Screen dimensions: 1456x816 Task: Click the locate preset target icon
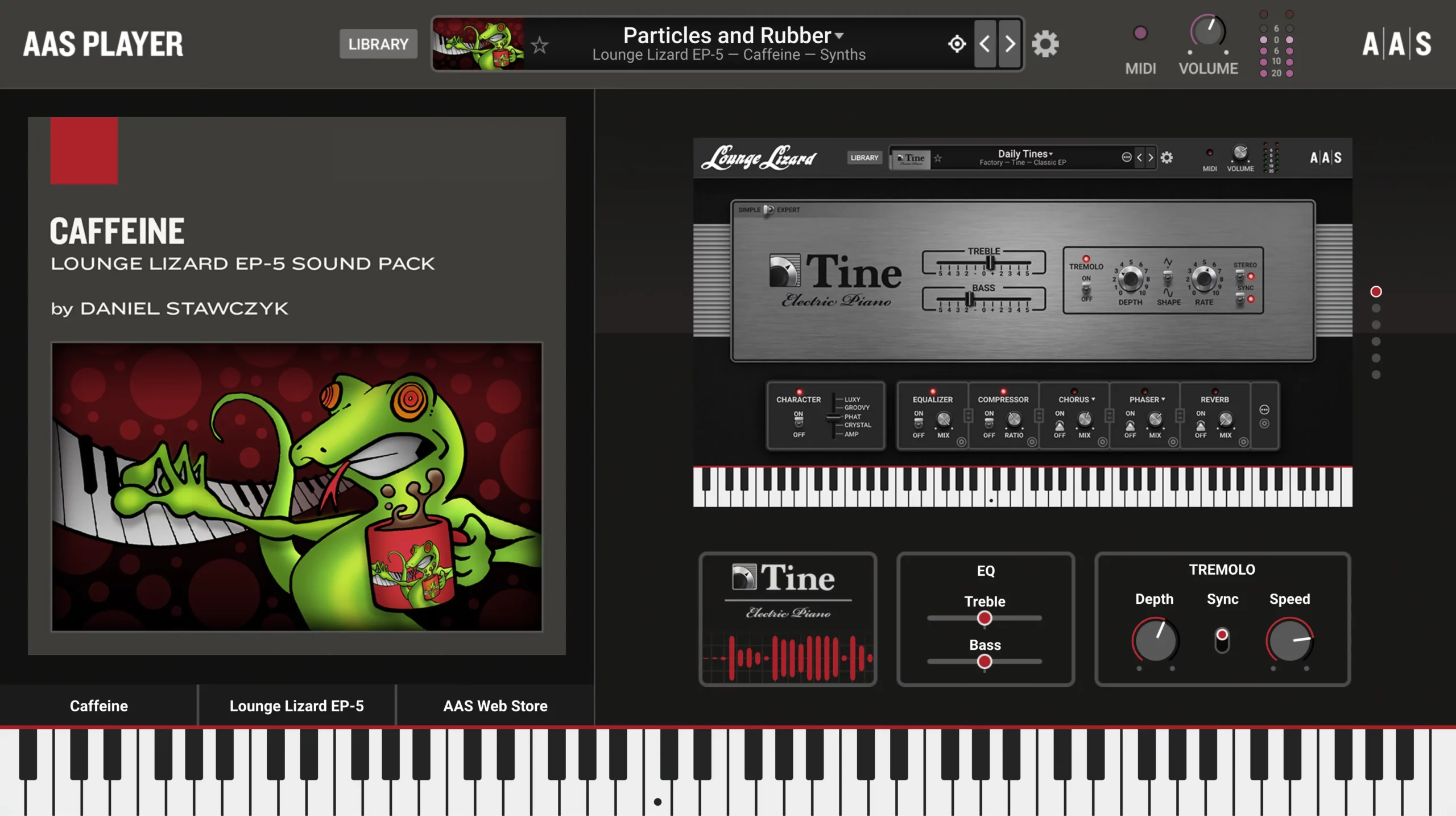point(957,44)
